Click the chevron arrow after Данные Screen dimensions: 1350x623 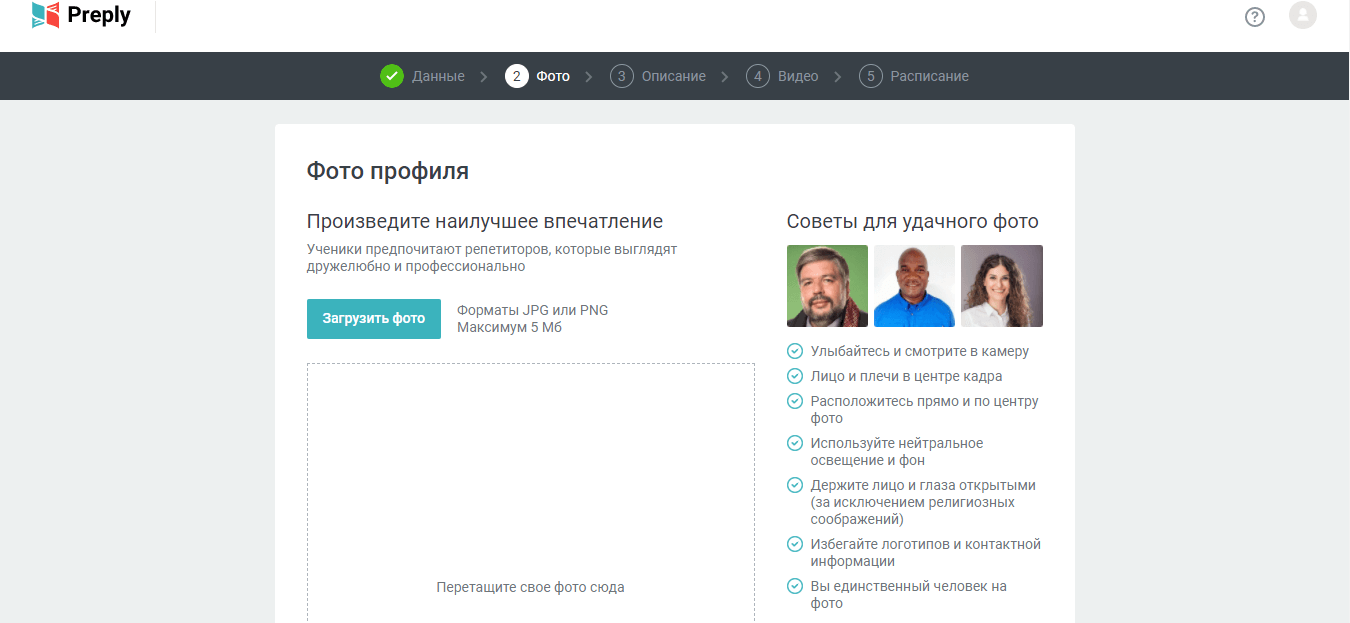(x=484, y=76)
